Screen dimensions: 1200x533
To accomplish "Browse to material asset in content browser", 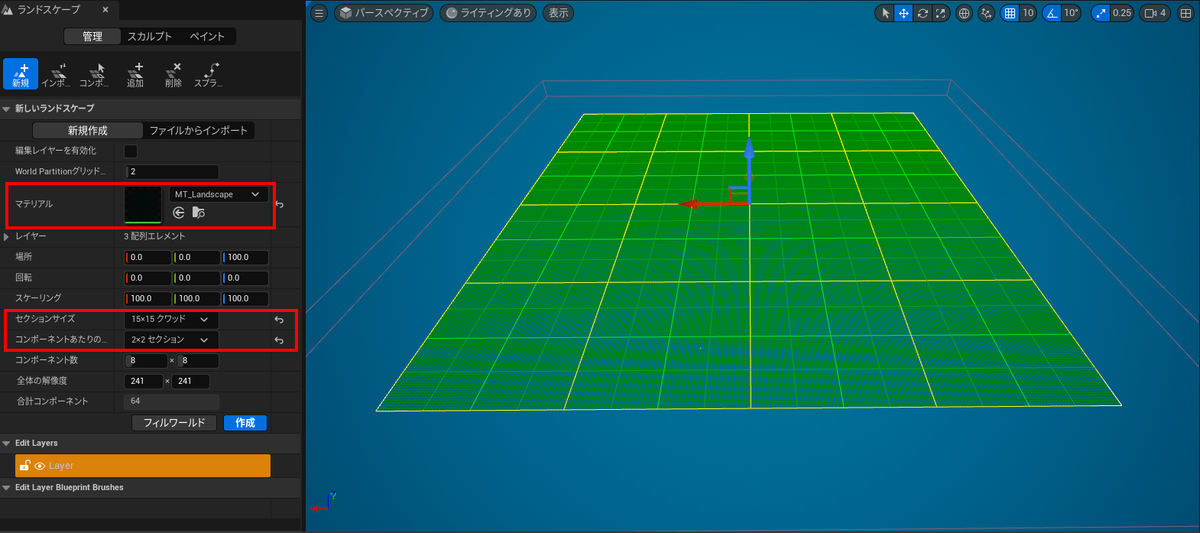I will coord(198,212).
